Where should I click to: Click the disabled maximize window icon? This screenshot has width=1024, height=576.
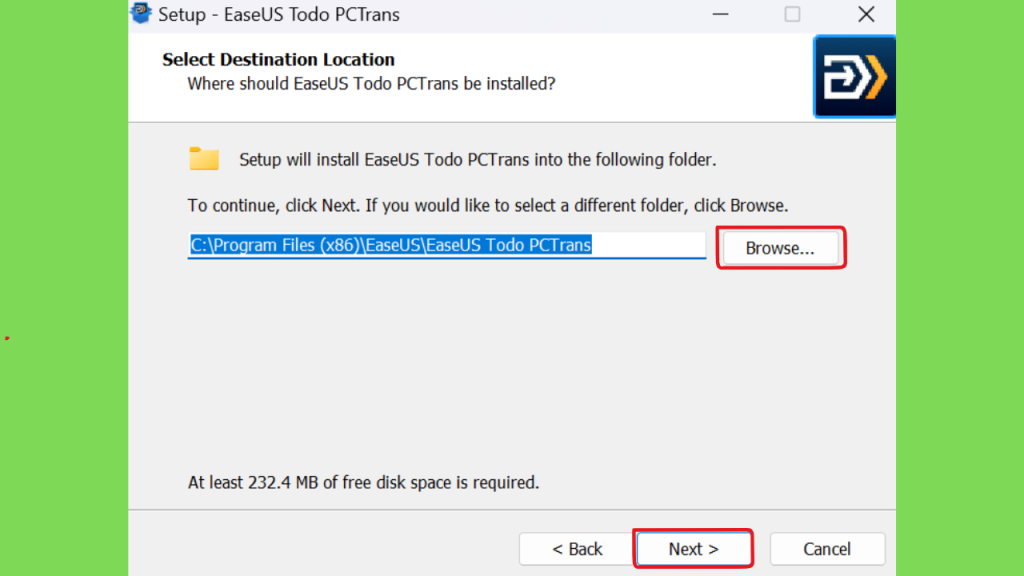(x=792, y=14)
